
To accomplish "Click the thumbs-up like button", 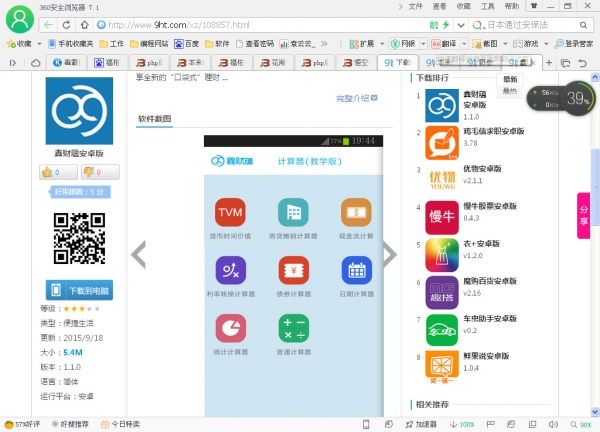I will tap(58, 172).
